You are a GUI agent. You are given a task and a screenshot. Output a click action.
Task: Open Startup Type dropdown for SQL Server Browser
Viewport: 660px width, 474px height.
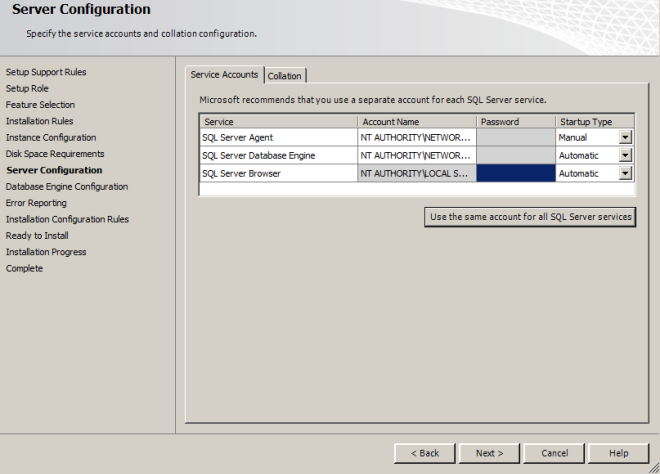(625, 173)
